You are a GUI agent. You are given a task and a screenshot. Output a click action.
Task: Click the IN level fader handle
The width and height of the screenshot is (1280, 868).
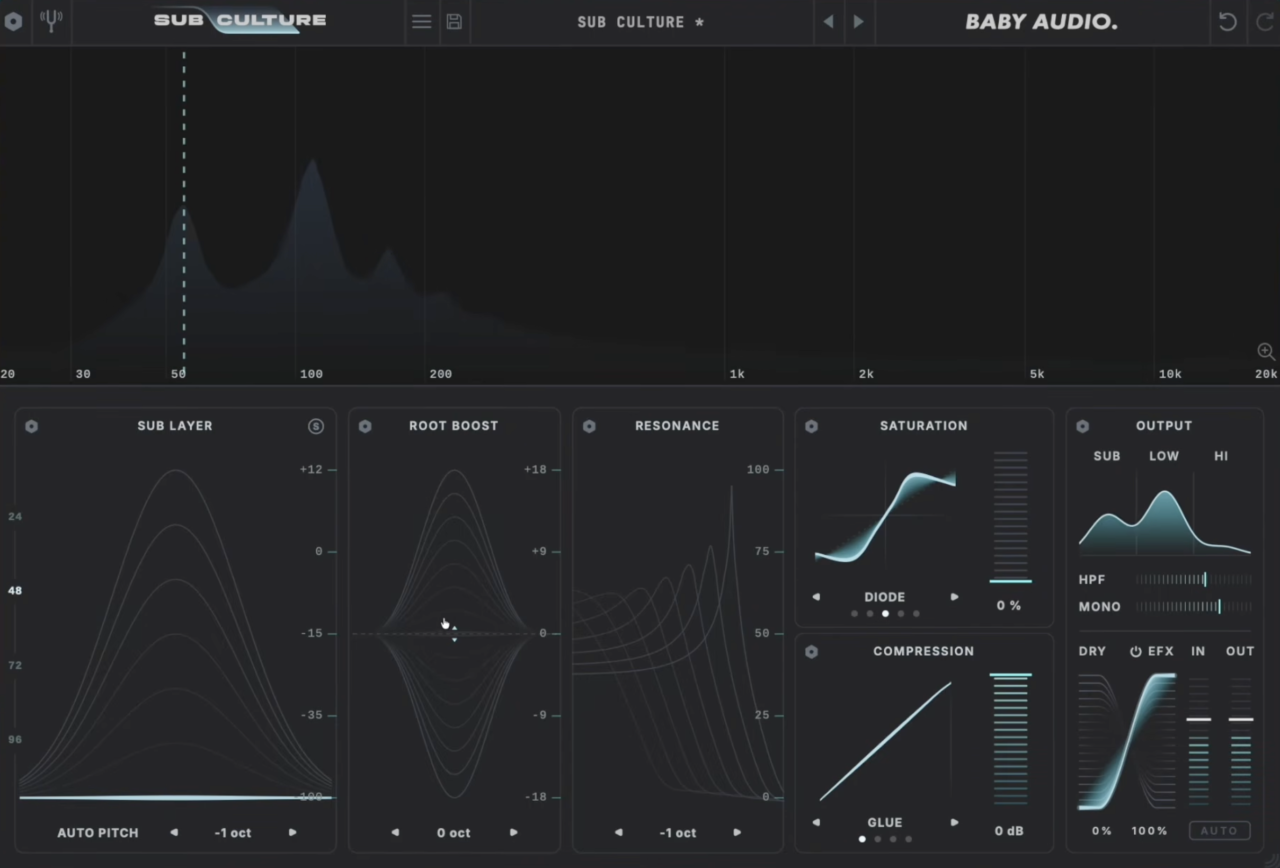pyautogui.click(x=1198, y=719)
